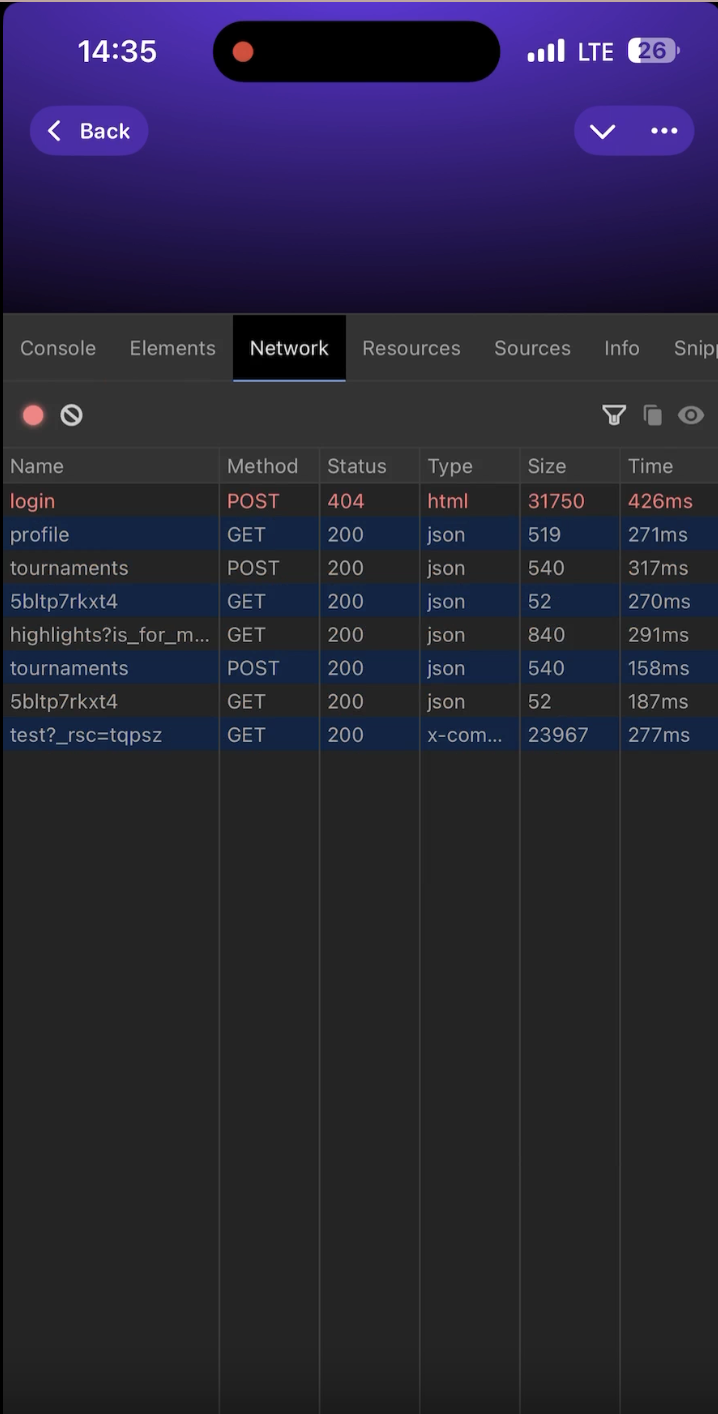Toggle the red network recording button
The width and height of the screenshot is (718, 1414).
[33, 415]
